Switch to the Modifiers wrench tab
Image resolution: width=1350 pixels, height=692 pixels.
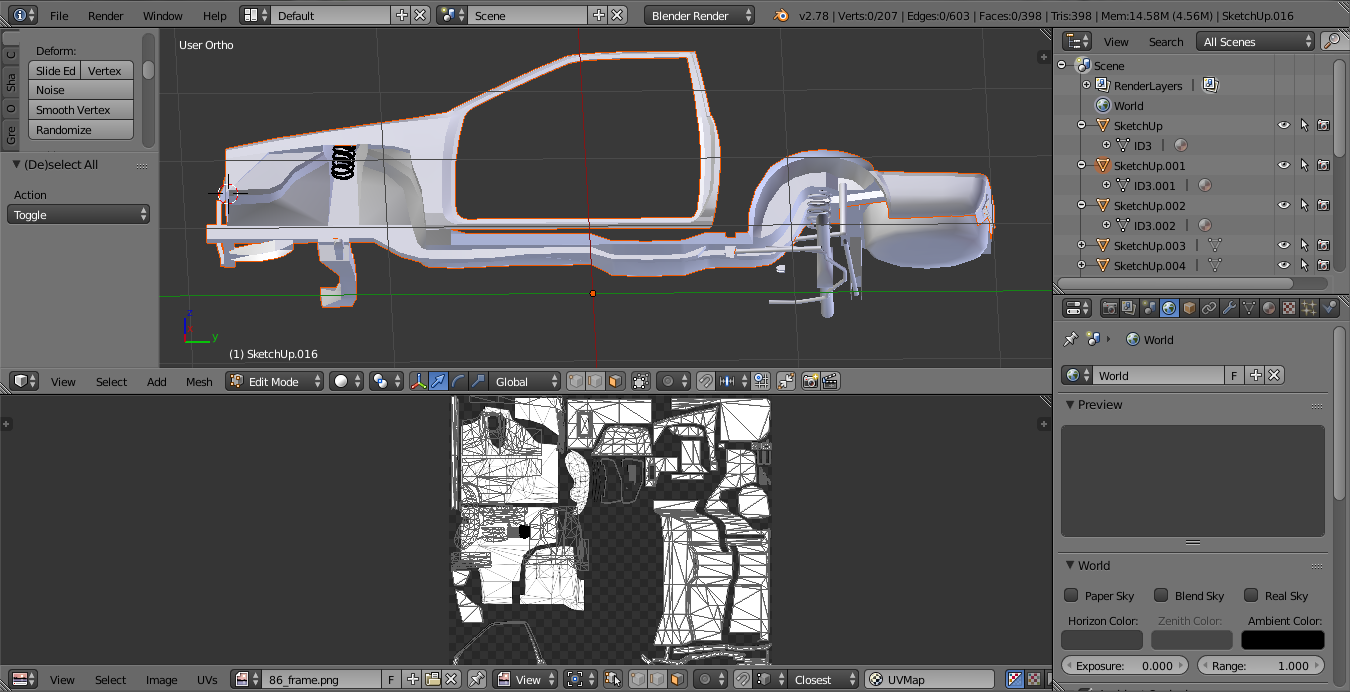[x=1229, y=308]
